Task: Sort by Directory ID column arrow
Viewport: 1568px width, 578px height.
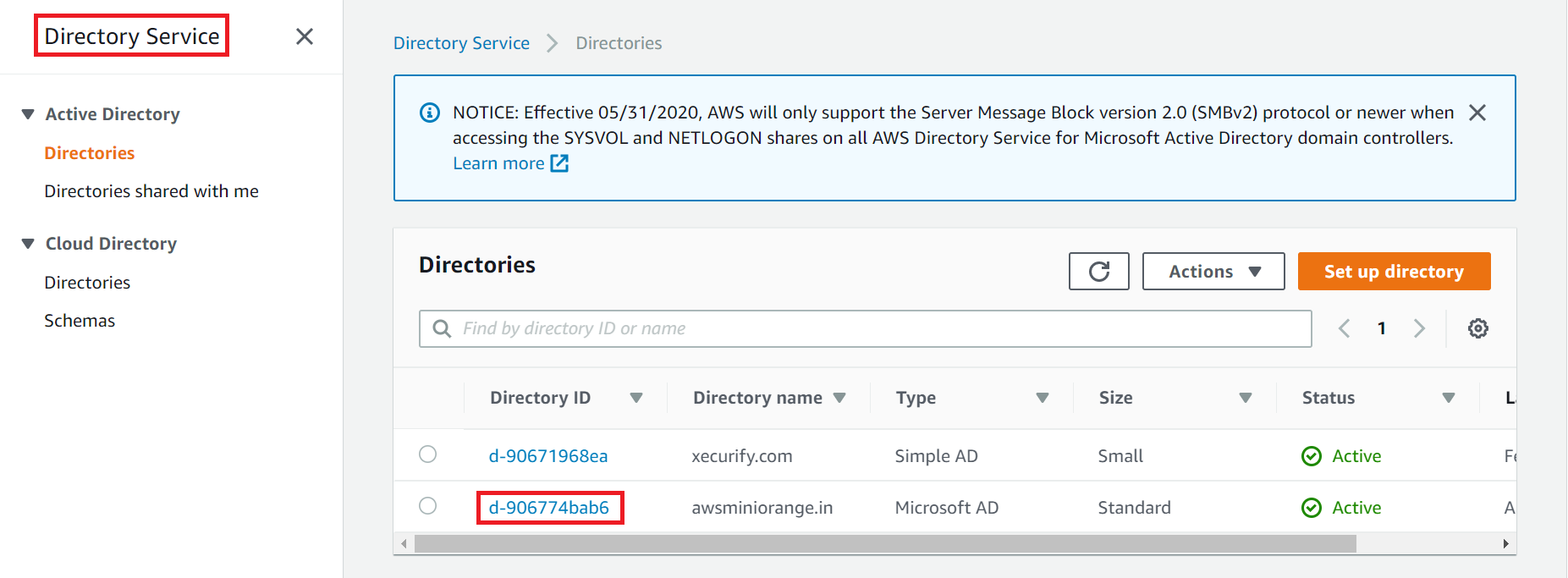Action: [636, 398]
